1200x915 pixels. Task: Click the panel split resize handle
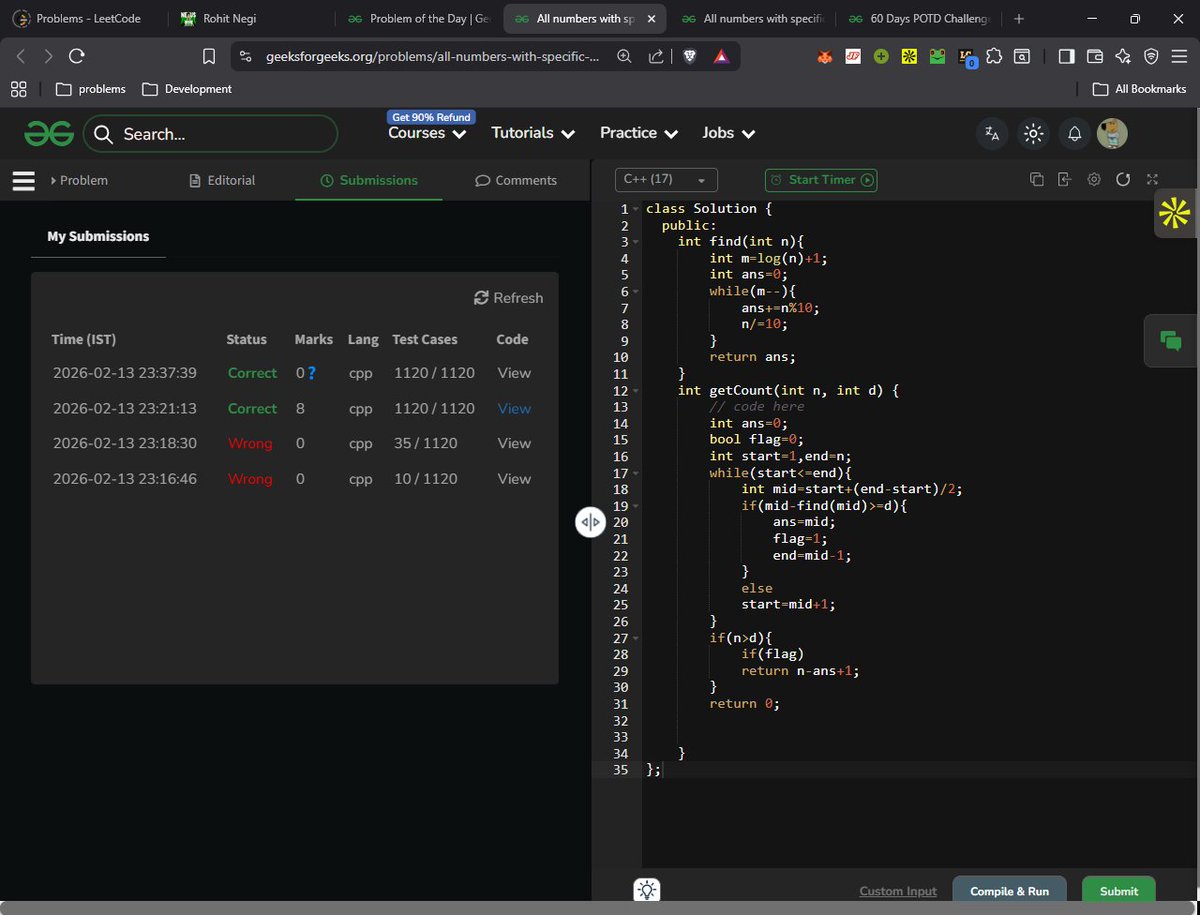pos(590,522)
